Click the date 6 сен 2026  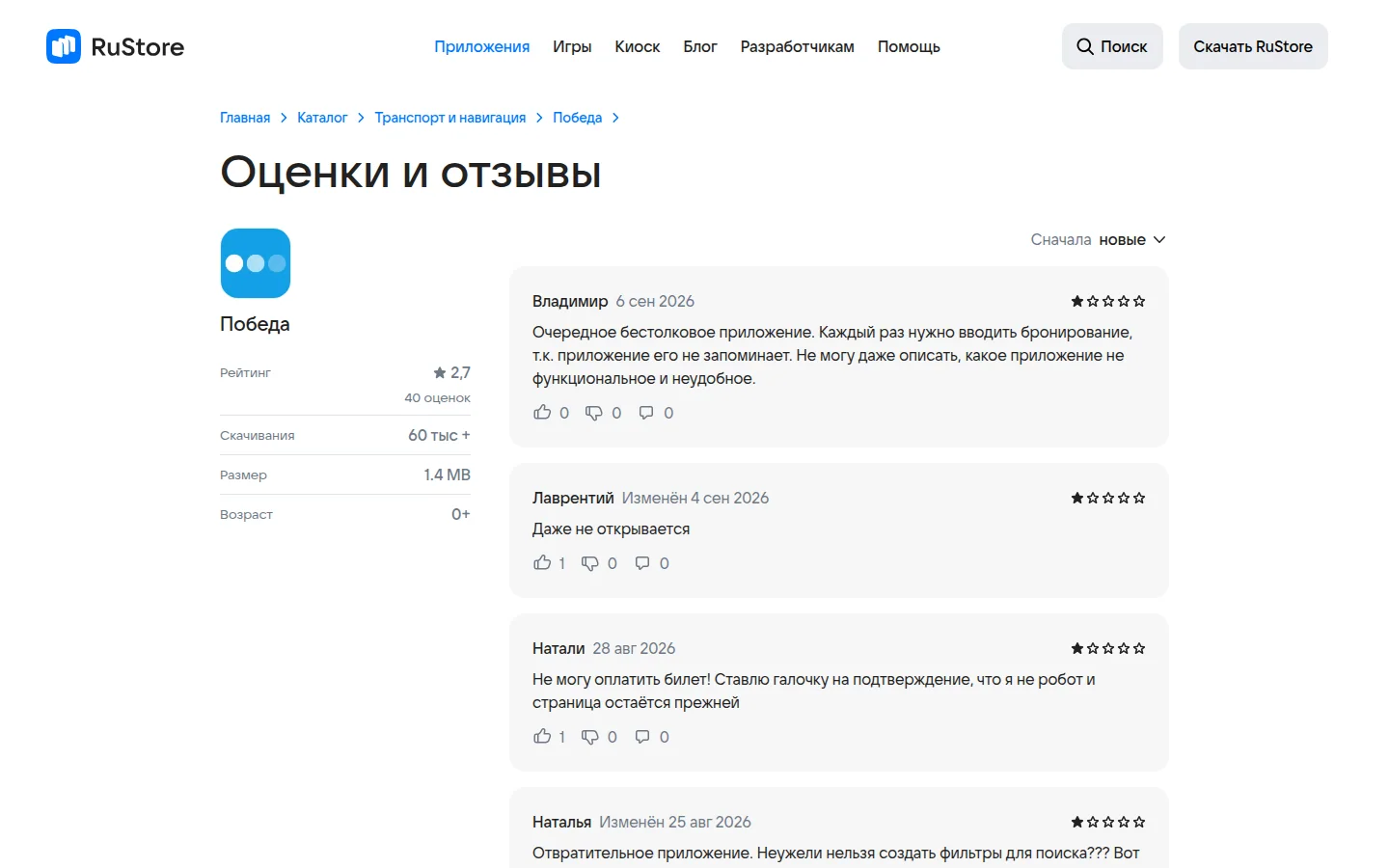click(655, 301)
